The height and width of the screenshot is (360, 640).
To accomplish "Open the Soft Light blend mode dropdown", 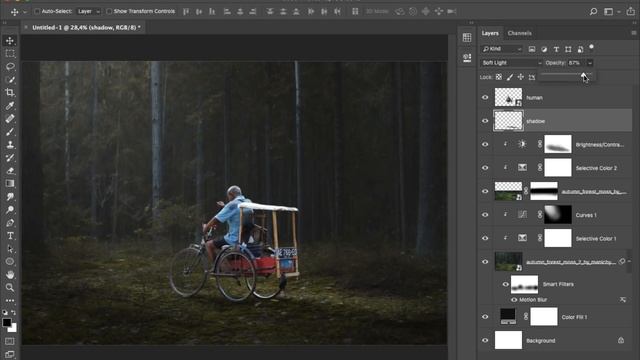I will (511, 63).
